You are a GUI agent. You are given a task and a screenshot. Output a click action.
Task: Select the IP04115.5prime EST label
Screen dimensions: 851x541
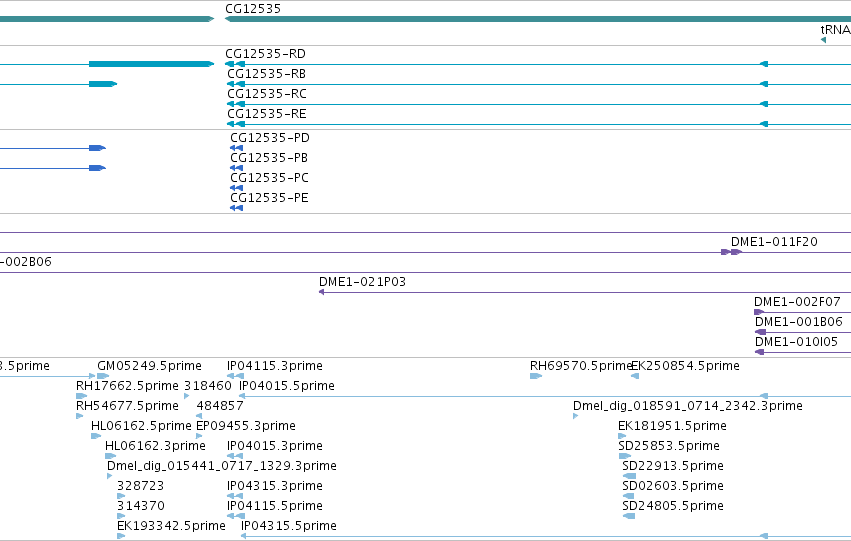coord(275,506)
